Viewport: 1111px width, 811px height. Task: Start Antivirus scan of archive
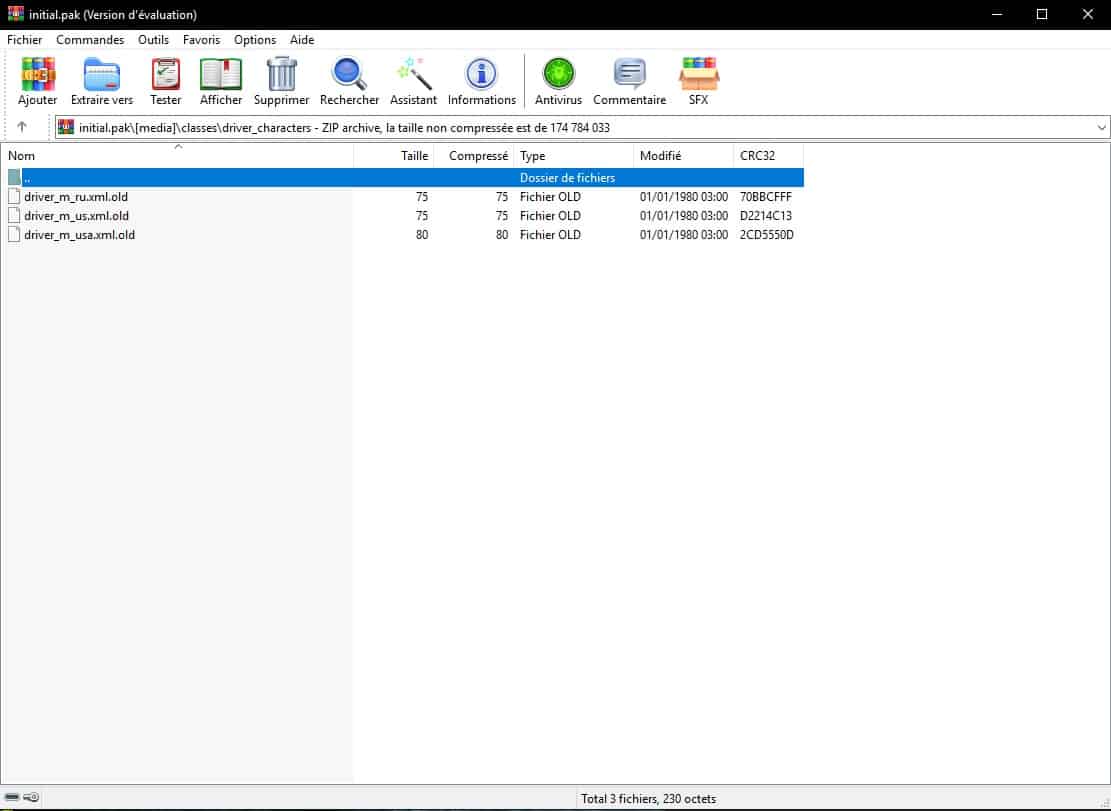[x=558, y=80]
